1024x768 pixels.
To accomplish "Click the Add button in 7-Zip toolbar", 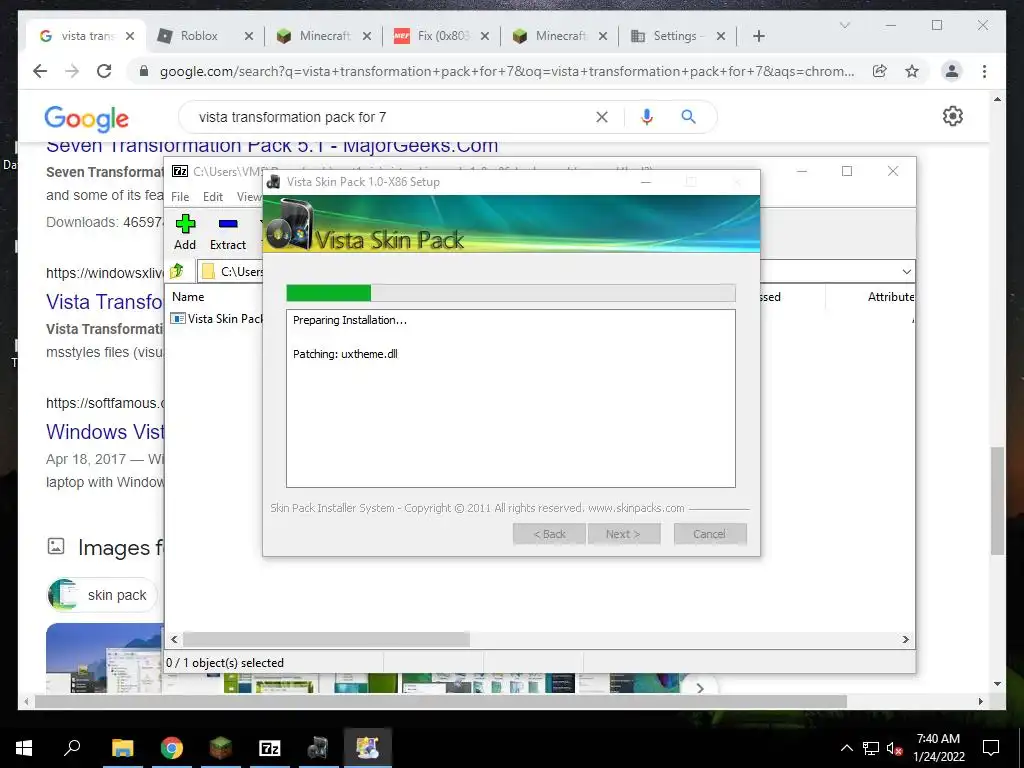I will coord(185,232).
